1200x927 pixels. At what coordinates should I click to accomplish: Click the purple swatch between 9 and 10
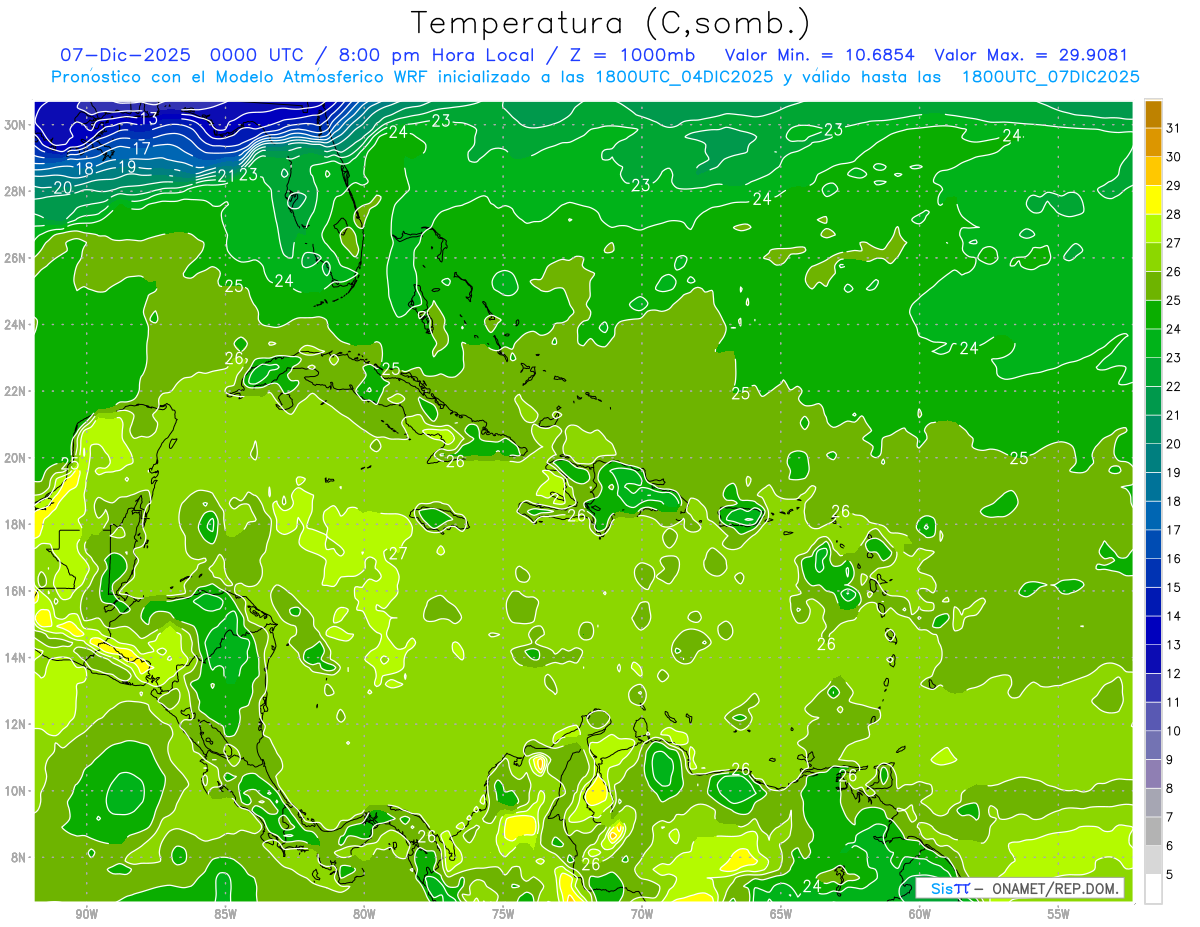pos(1153,745)
